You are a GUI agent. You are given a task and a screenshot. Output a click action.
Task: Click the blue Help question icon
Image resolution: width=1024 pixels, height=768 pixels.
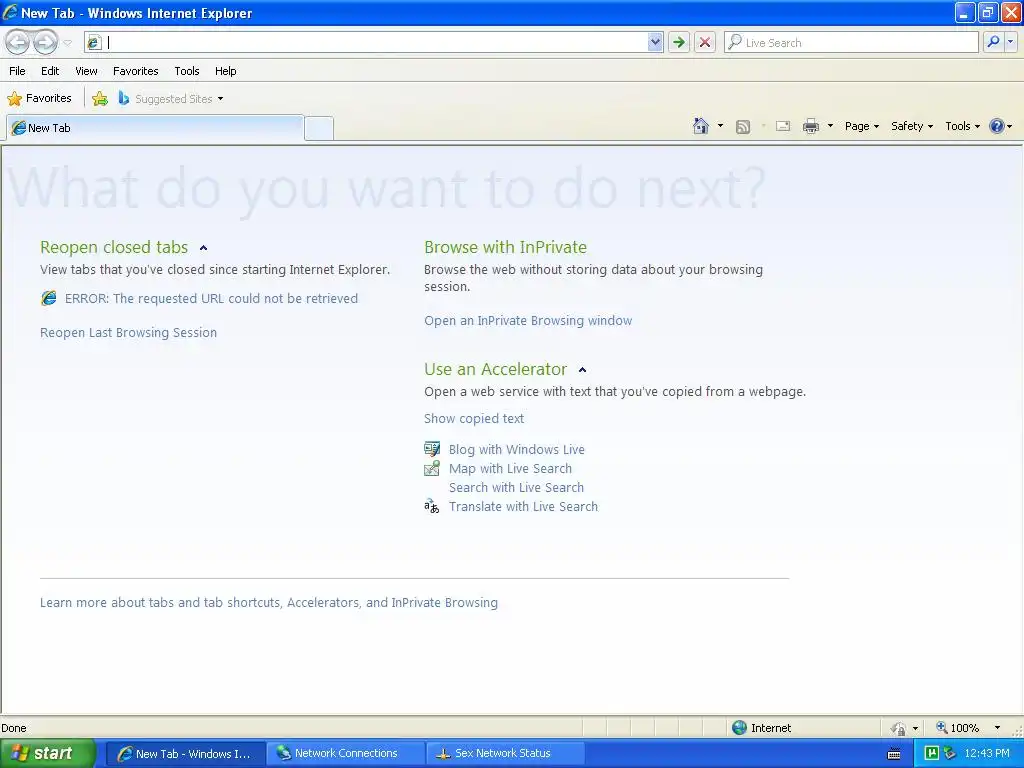[x=997, y=126]
